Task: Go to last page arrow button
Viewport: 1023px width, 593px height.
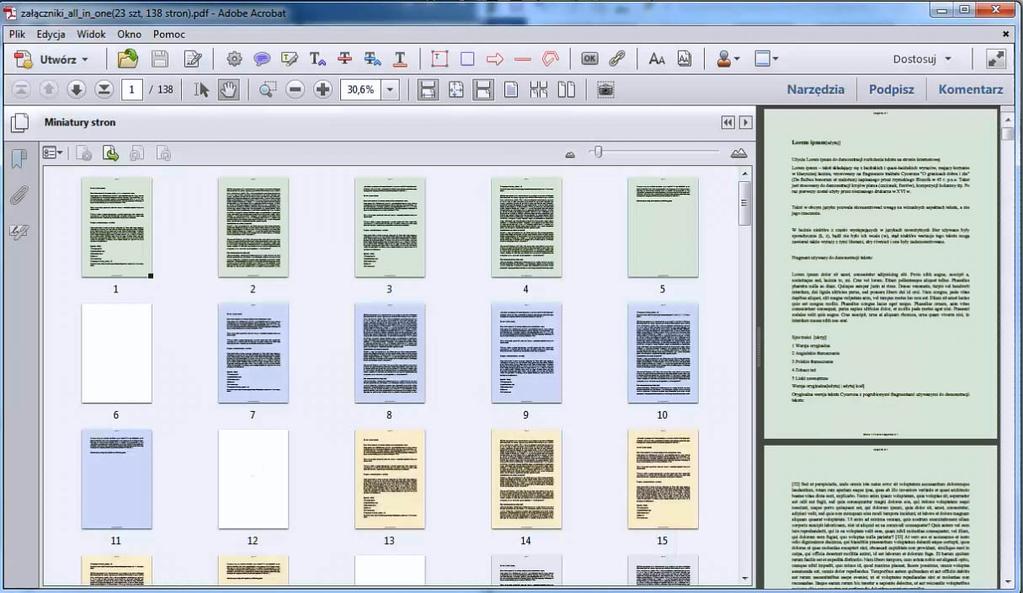Action: tap(104, 89)
